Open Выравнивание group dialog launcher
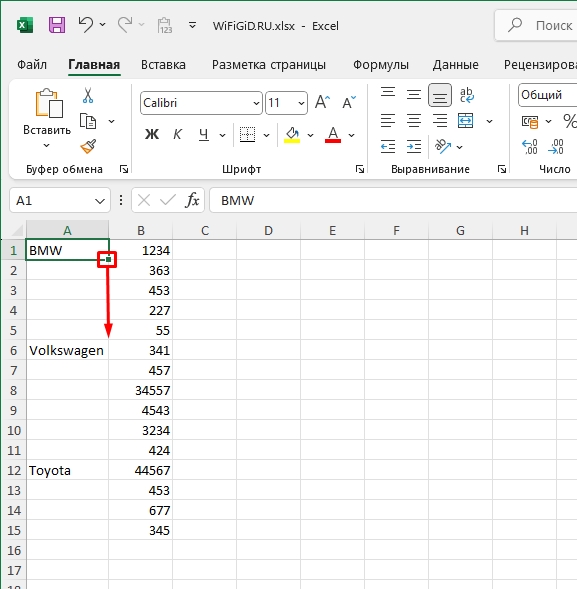The width and height of the screenshot is (577, 589). pyautogui.click(x=501, y=169)
